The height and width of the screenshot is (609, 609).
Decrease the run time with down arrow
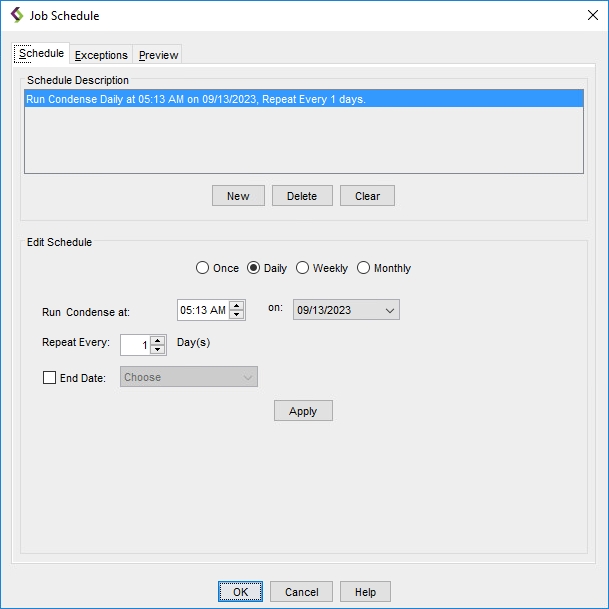click(237, 315)
